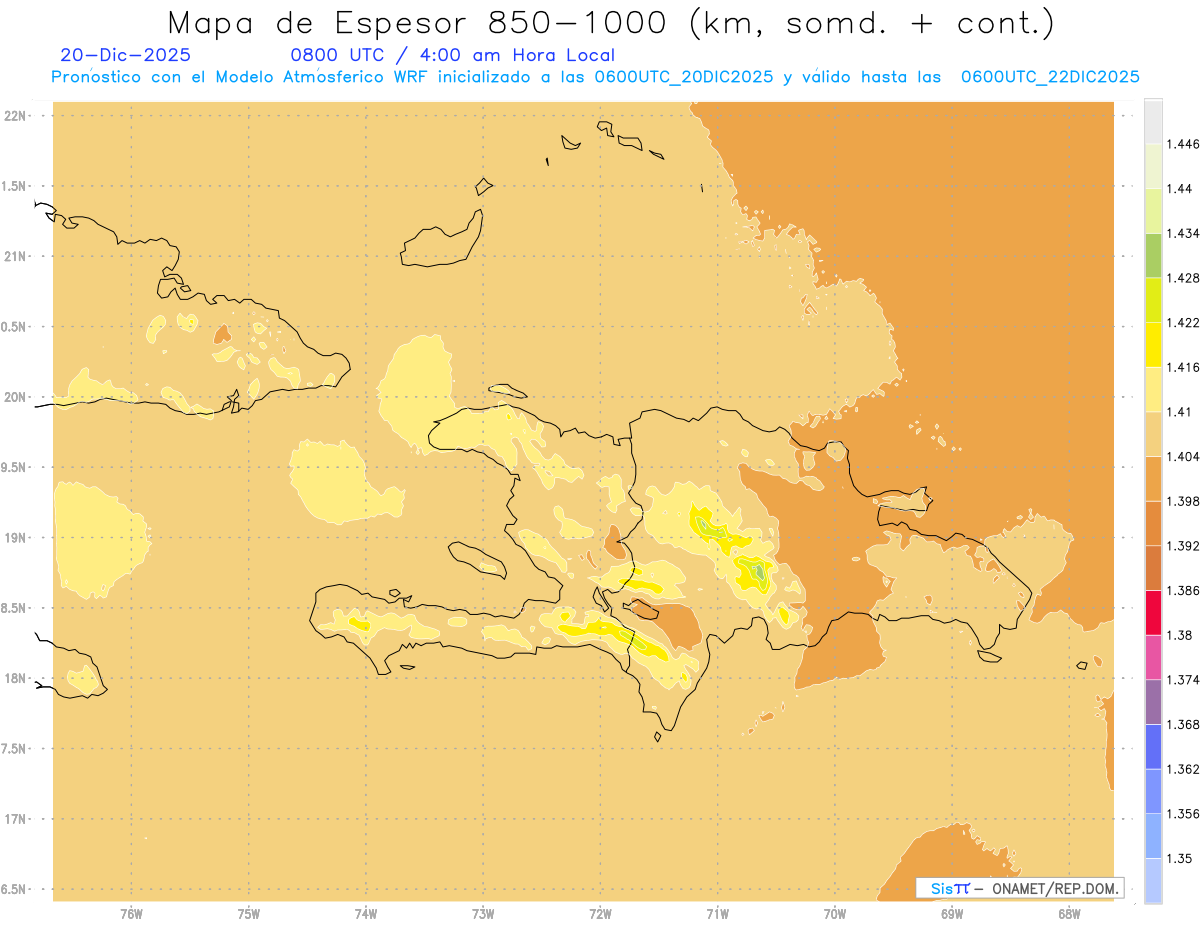Image resolution: width=1200 pixels, height=927 pixels.
Task: Click the '17N' latitude label
Action: tap(15, 819)
